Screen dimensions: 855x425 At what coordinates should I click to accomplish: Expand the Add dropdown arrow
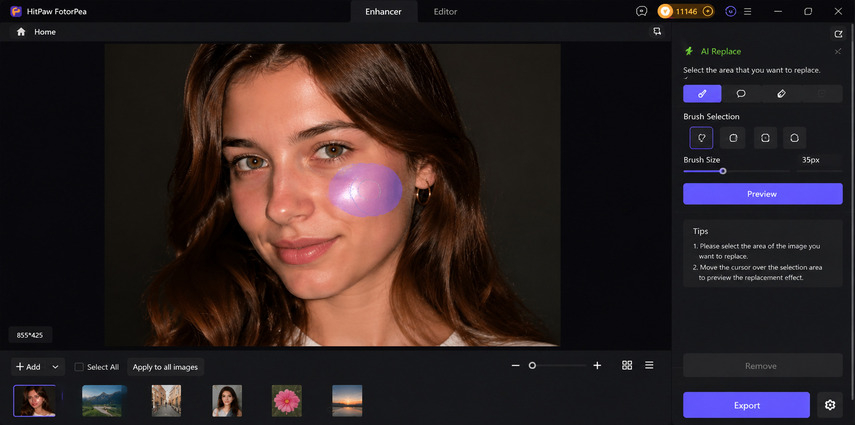coord(55,367)
